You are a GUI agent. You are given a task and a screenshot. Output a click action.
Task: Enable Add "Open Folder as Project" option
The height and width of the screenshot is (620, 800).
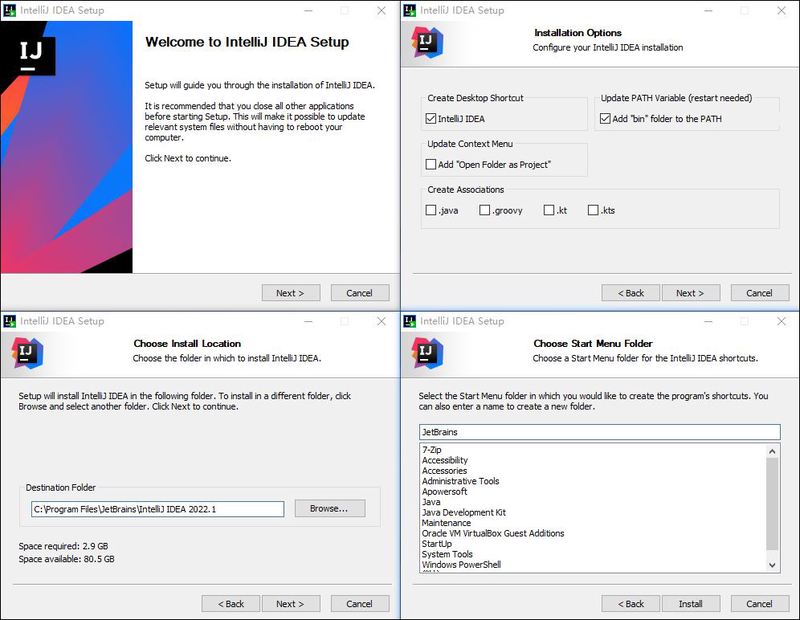pos(431,164)
